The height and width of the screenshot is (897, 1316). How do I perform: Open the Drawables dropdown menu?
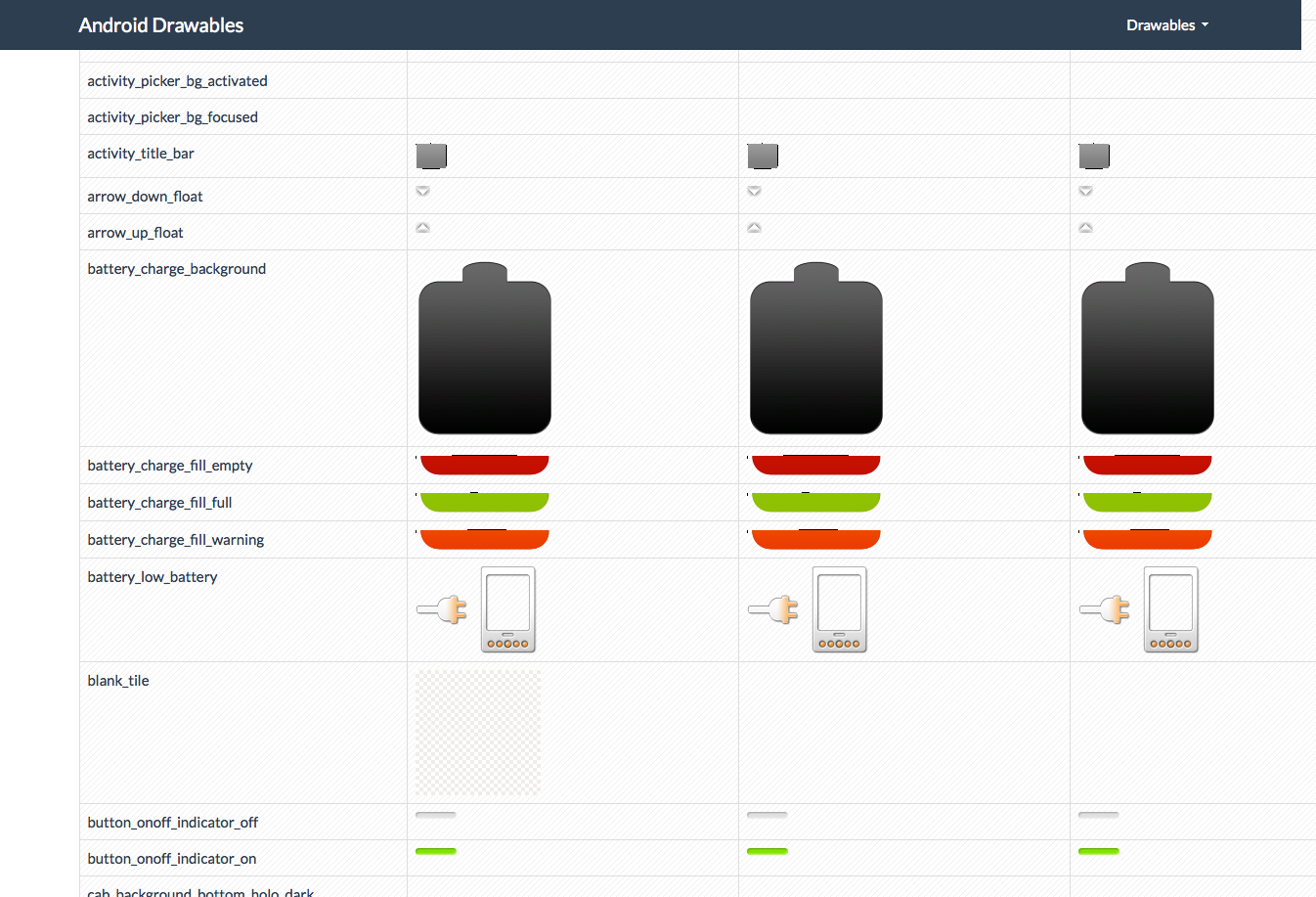(x=1166, y=24)
